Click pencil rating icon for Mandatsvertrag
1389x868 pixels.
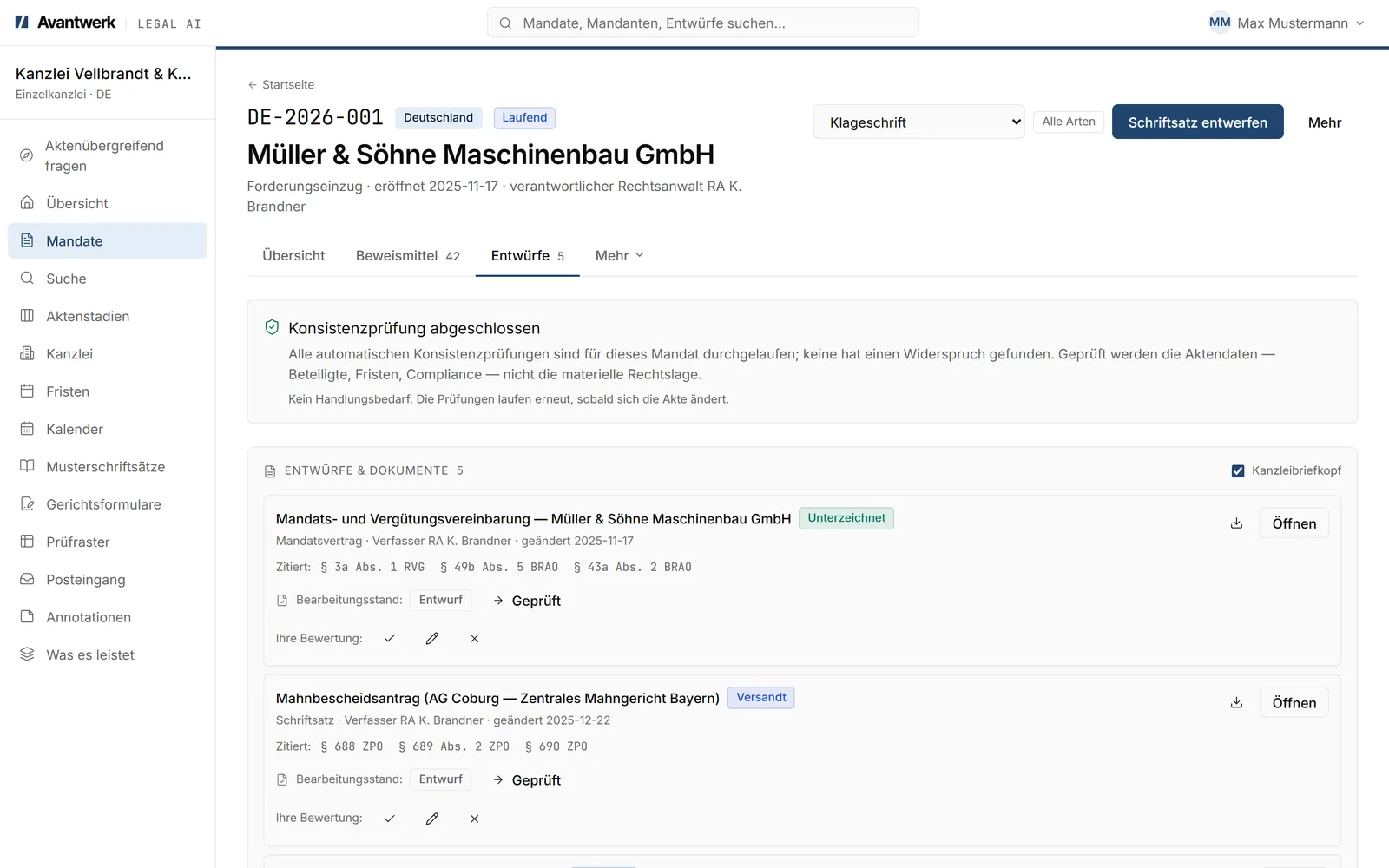pos(432,638)
